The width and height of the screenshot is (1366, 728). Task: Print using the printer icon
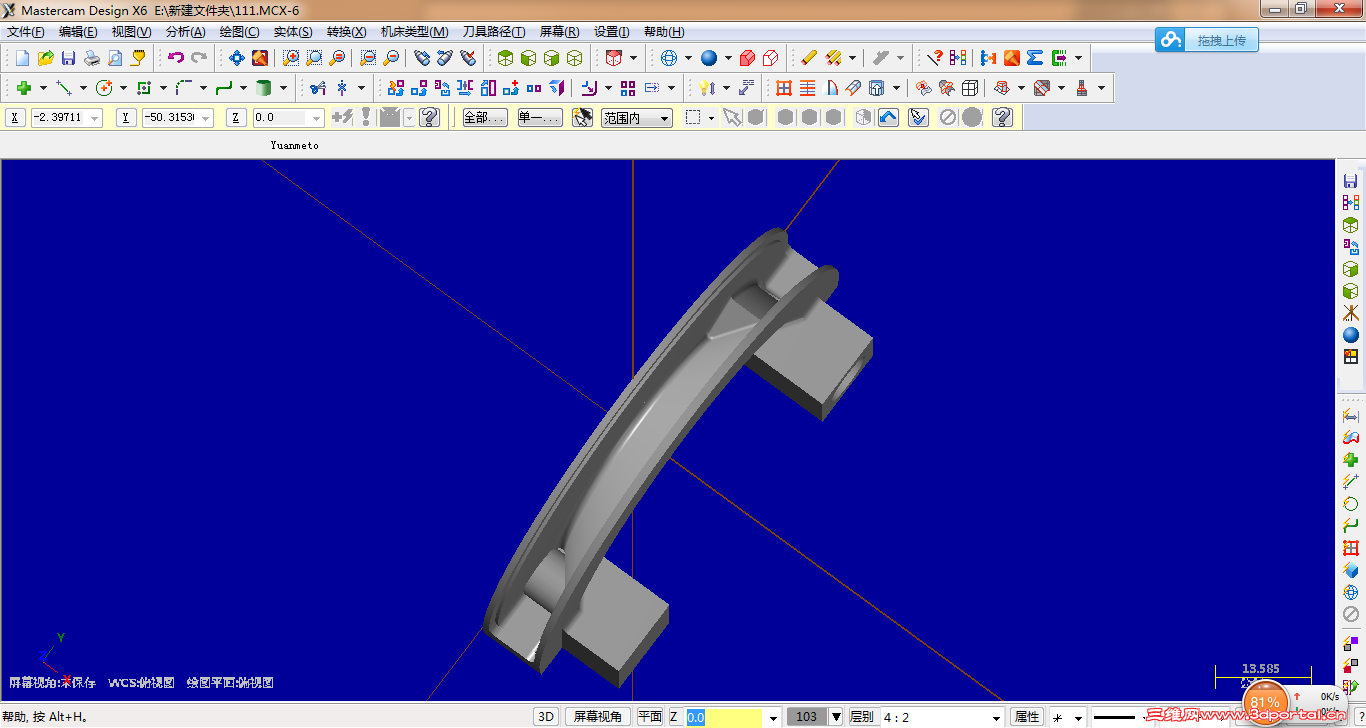(x=92, y=58)
